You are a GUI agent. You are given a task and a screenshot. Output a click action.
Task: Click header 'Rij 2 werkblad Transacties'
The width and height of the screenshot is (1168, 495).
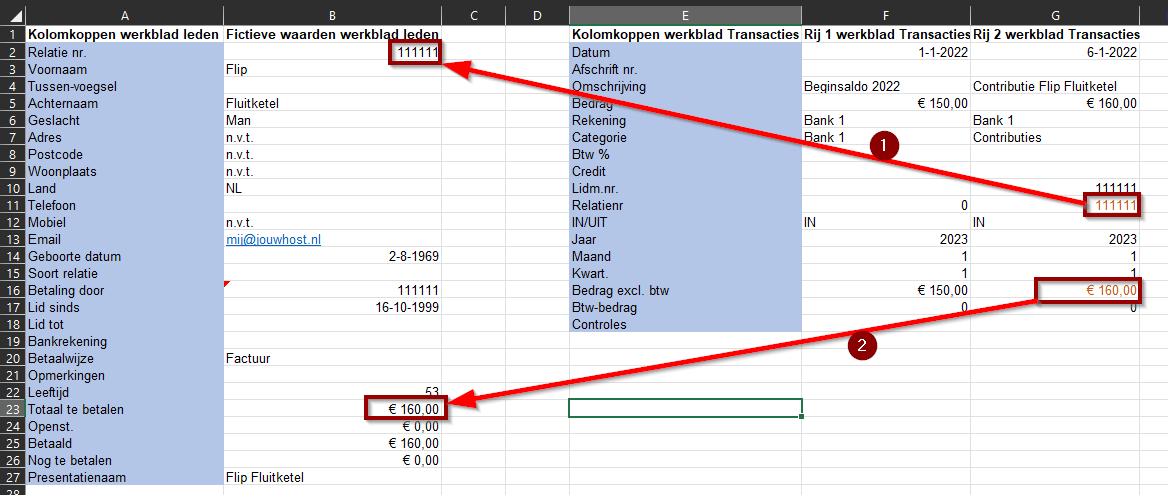(x=1055, y=34)
